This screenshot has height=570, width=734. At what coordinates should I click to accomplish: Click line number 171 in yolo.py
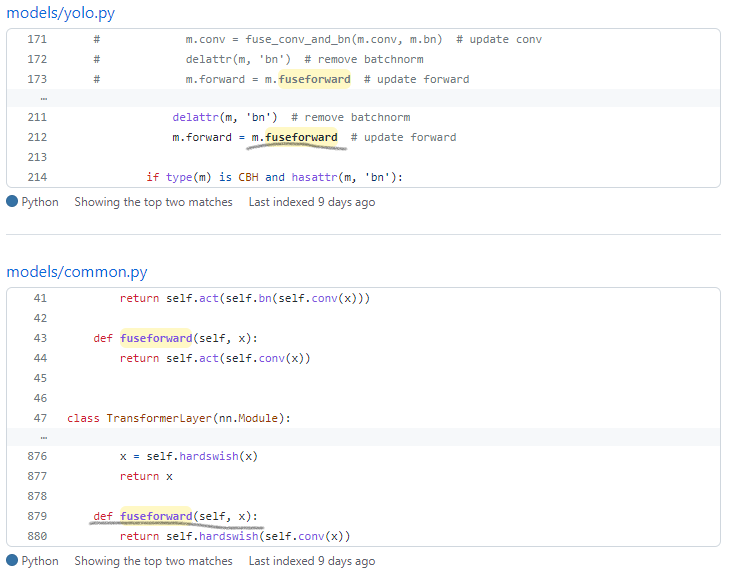pos(37,39)
